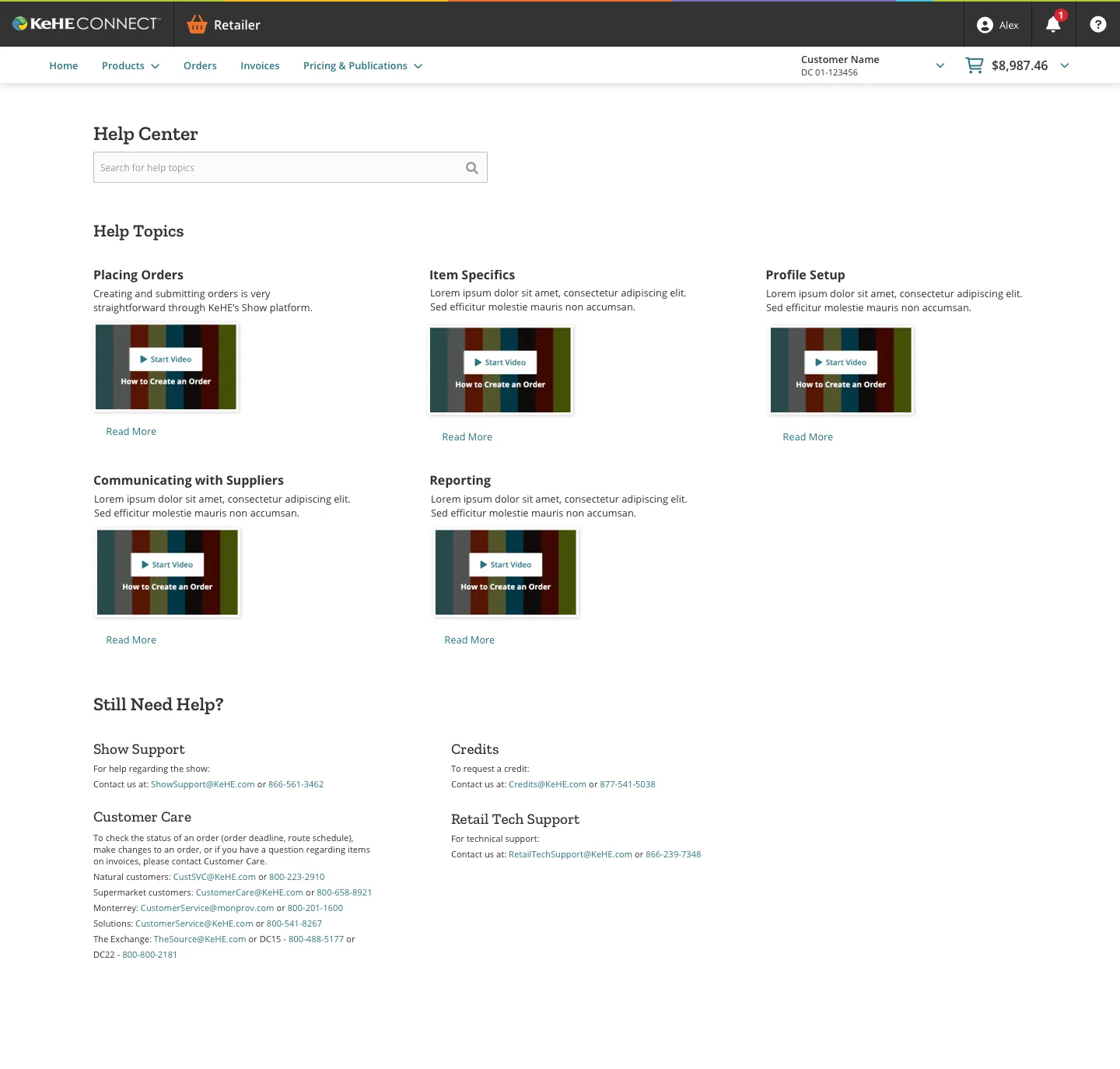
Task: Open the Customer Name dropdown chevron
Action: (x=940, y=65)
